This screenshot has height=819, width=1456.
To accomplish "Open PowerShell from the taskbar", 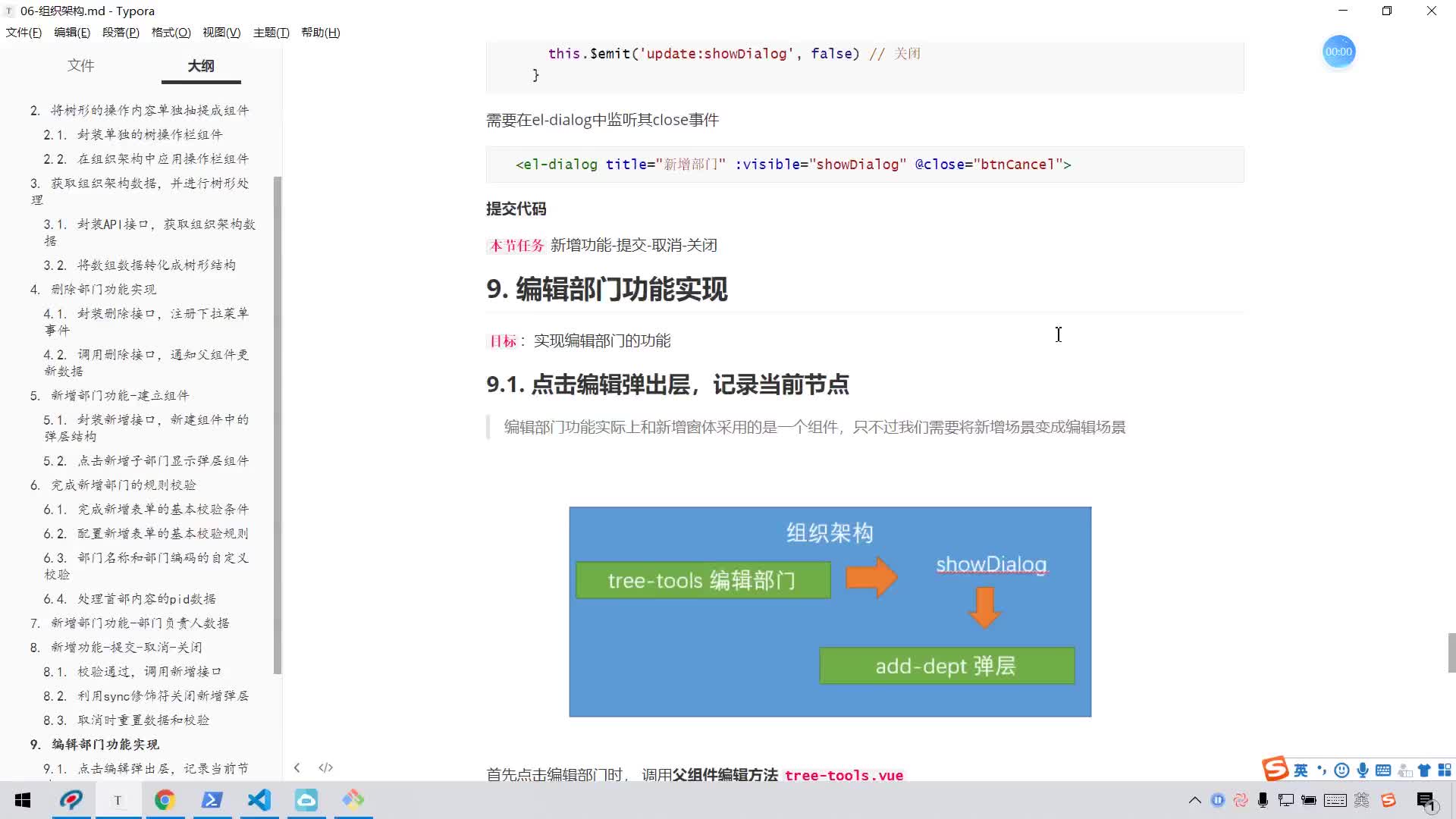I will 212,800.
